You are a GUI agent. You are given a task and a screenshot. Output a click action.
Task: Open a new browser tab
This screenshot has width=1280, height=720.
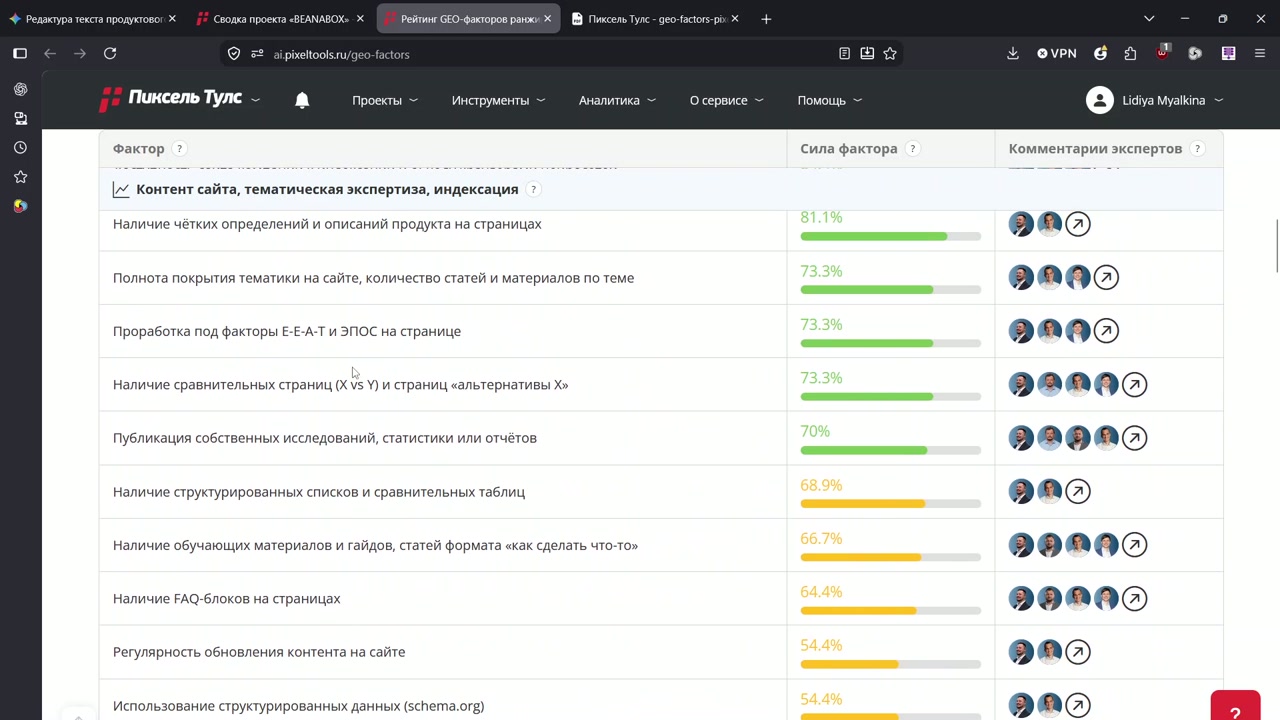tap(766, 19)
